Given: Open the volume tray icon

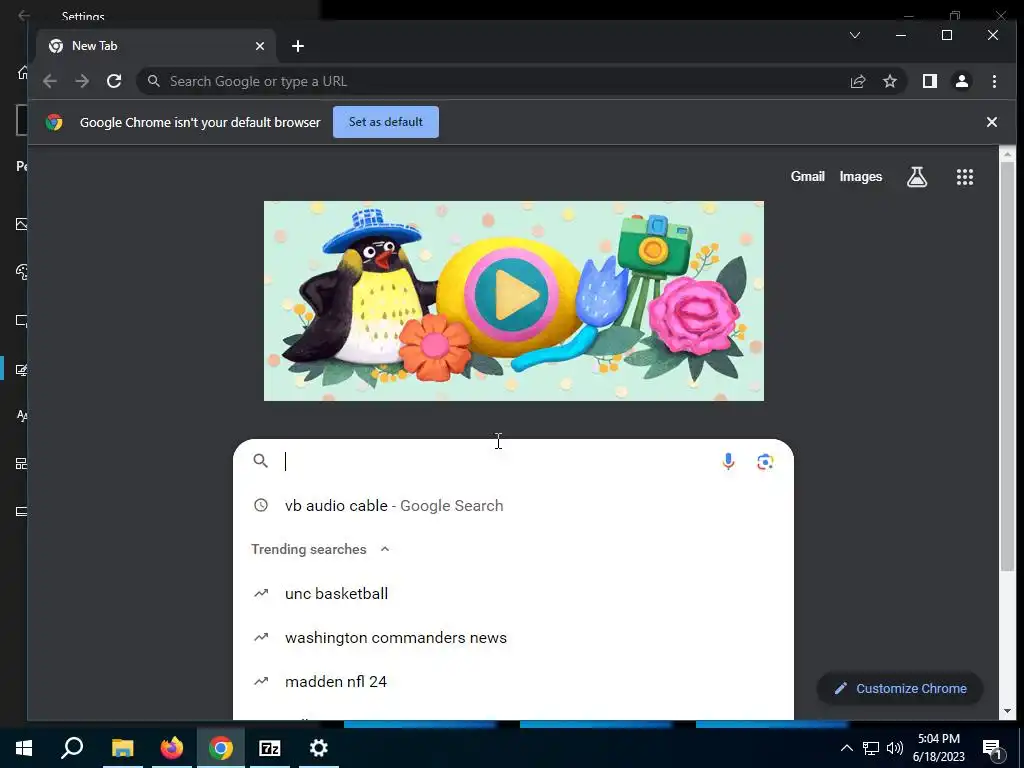Looking at the screenshot, I should (895, 748).
